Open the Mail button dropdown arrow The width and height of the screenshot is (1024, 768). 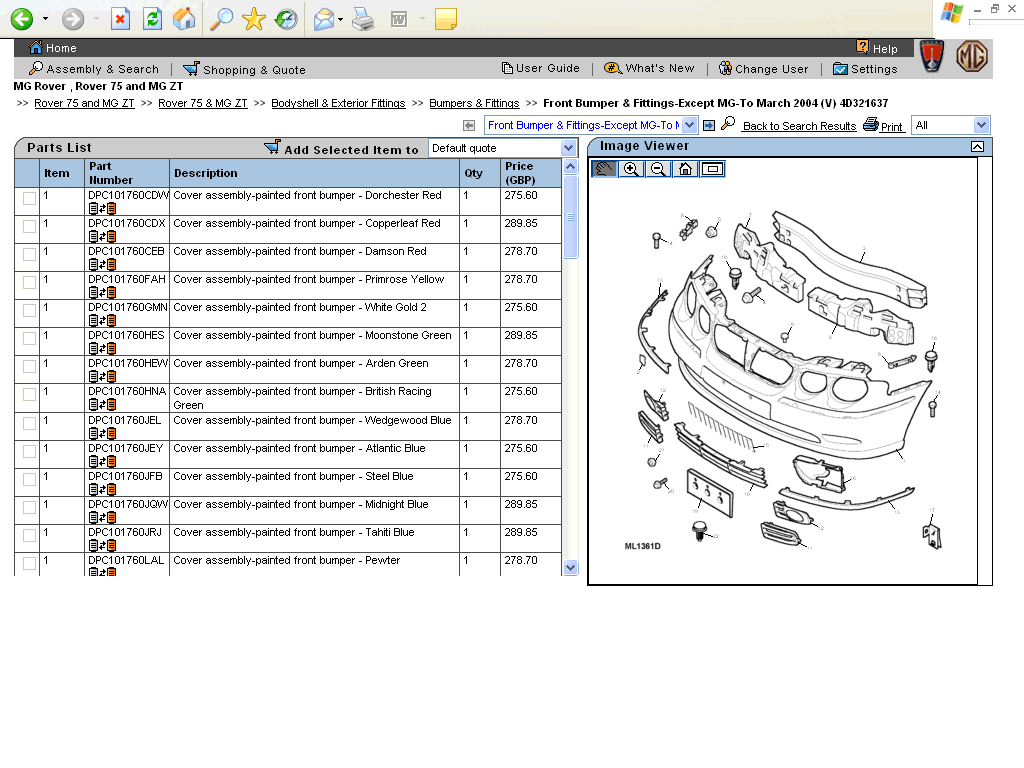[340, 20]
